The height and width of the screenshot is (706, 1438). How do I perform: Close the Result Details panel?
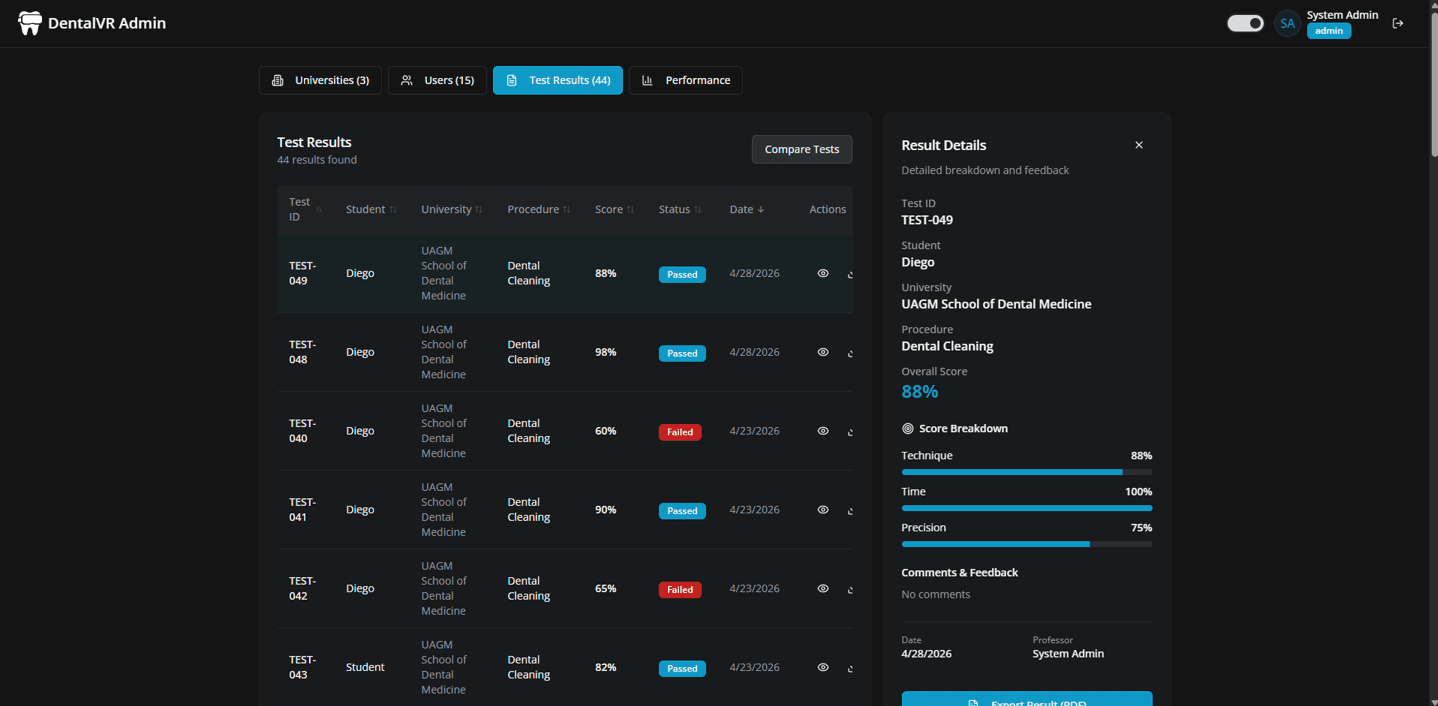[x=1139, y=145]
